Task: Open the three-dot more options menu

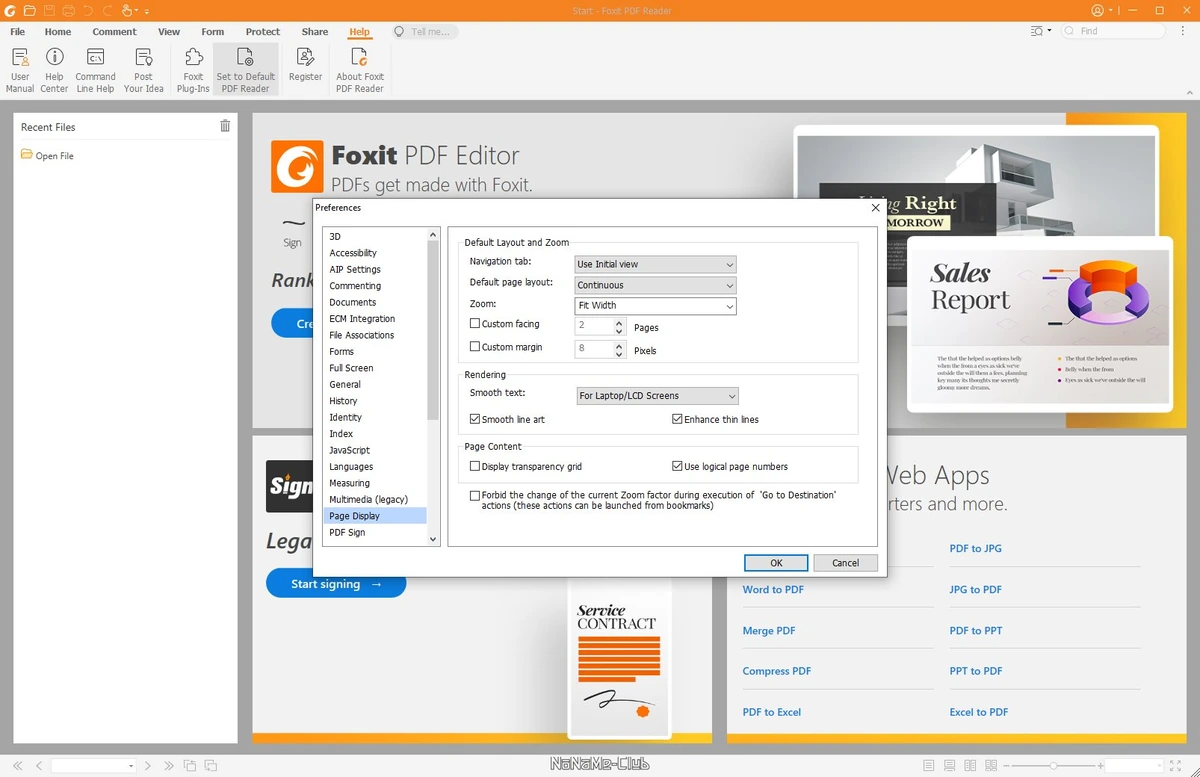Action: 1184,31
